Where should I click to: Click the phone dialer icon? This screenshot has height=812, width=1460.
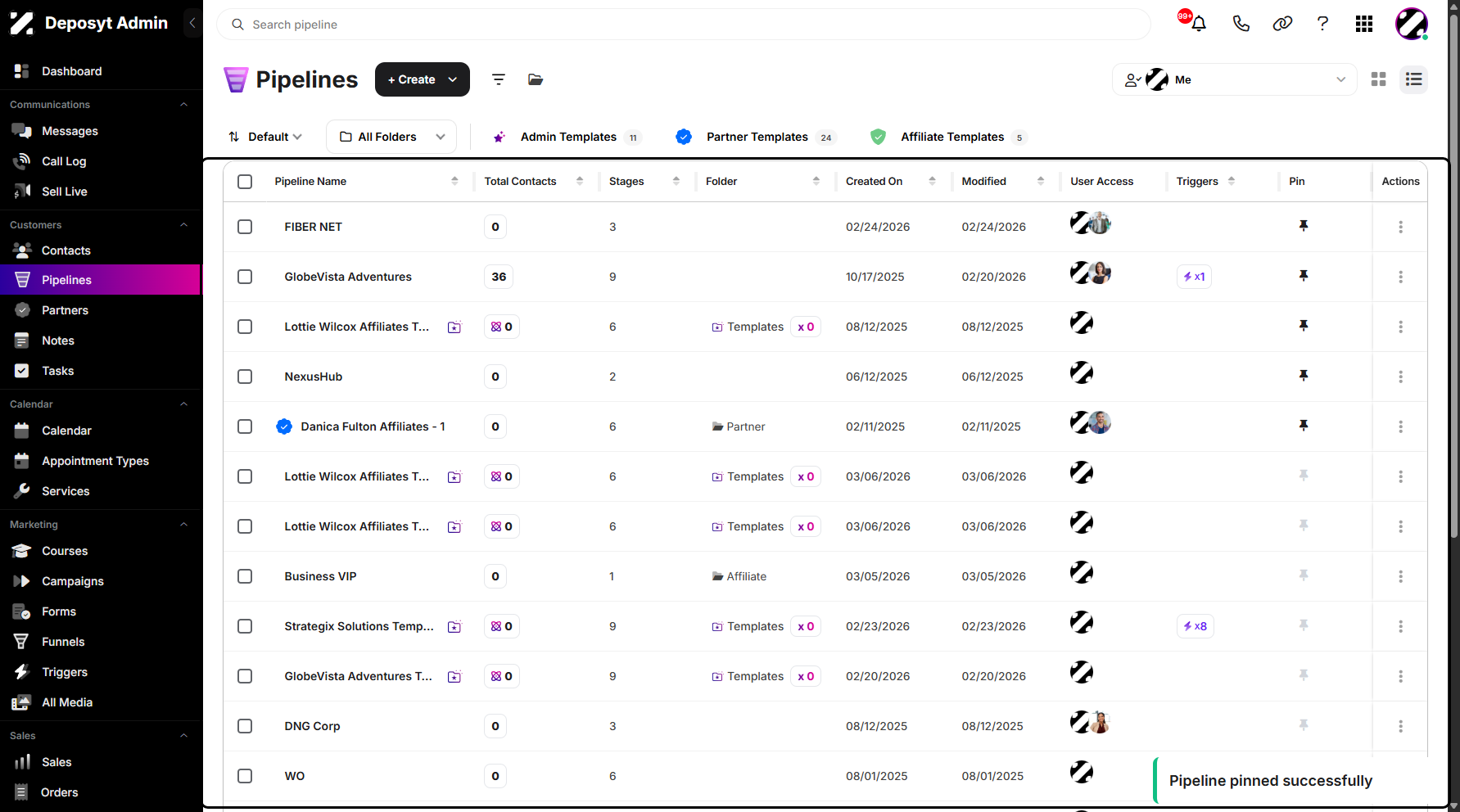coord(1241,24)
